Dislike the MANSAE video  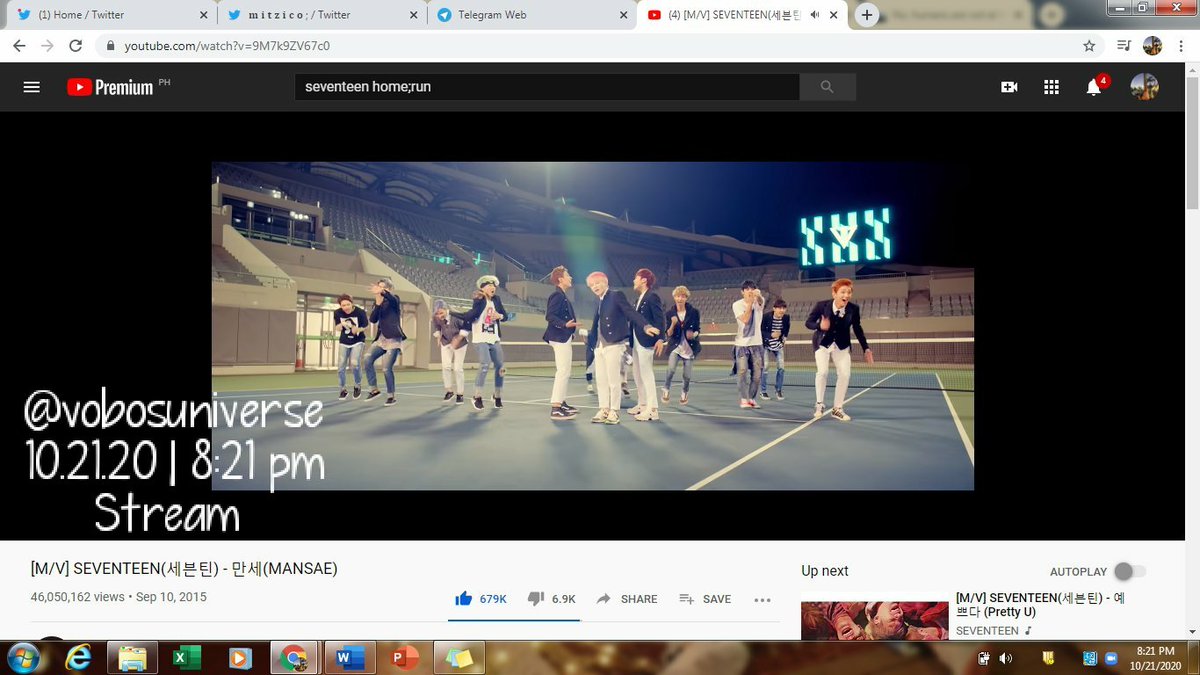point(551,599)
